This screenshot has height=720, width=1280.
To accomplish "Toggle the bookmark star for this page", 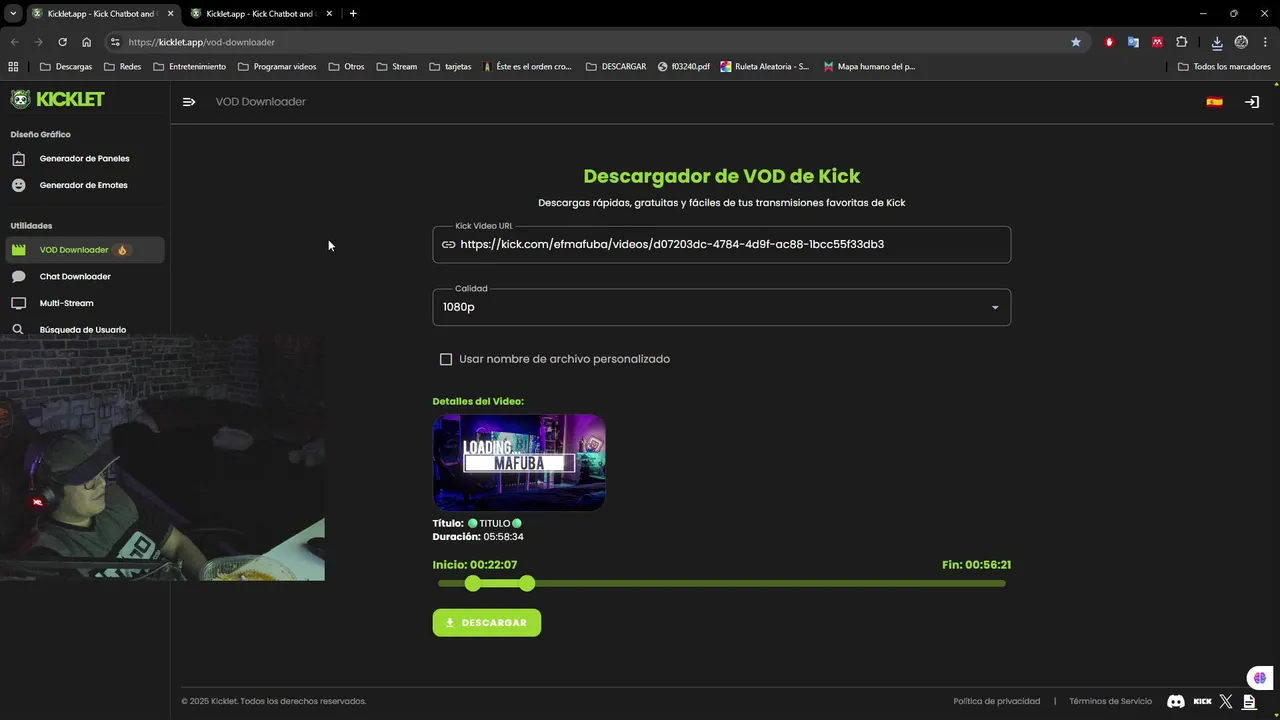I will coord(1076,42).
